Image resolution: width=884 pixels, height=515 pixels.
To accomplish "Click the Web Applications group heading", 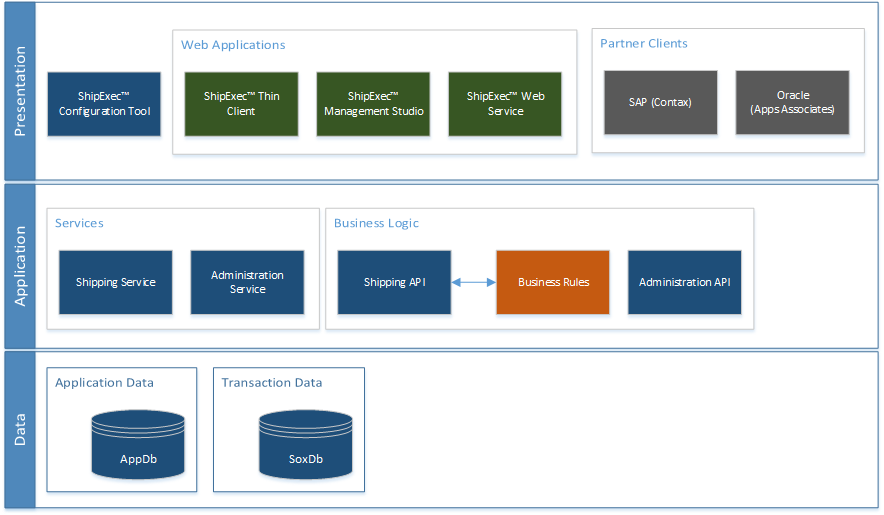I will coord(233,45).
